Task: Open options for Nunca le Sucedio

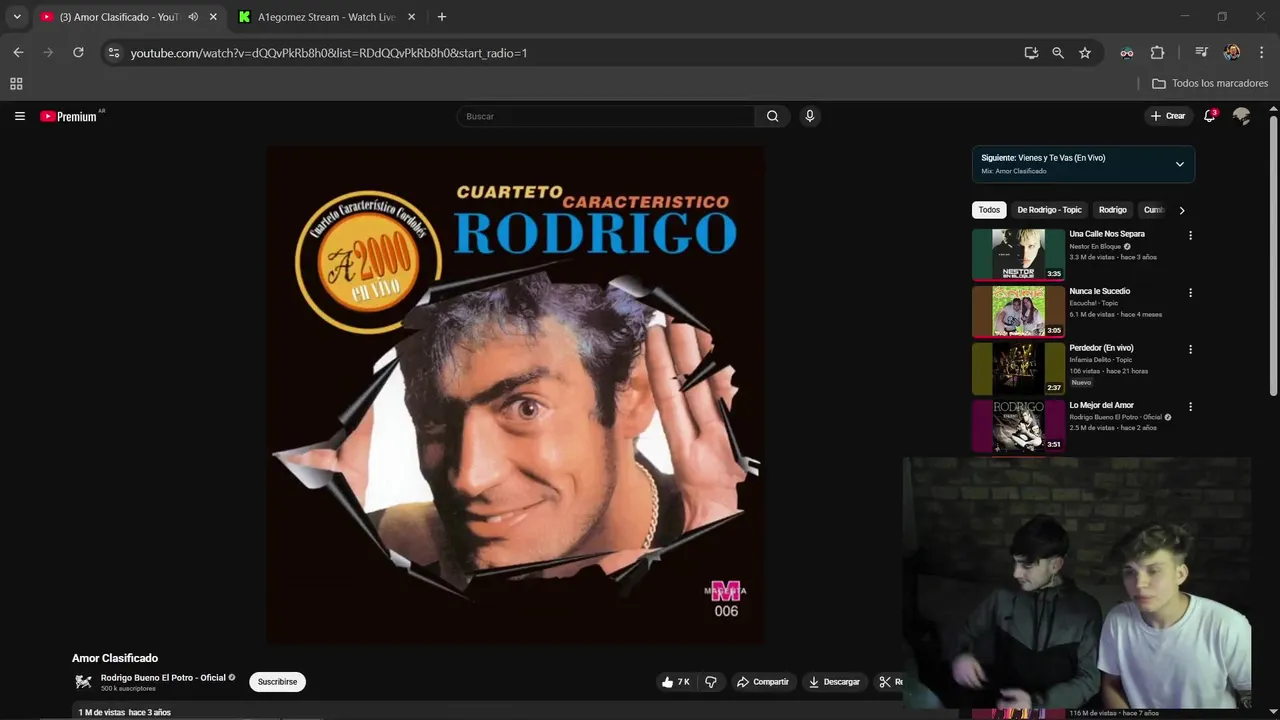Action: pos(1190,293)
